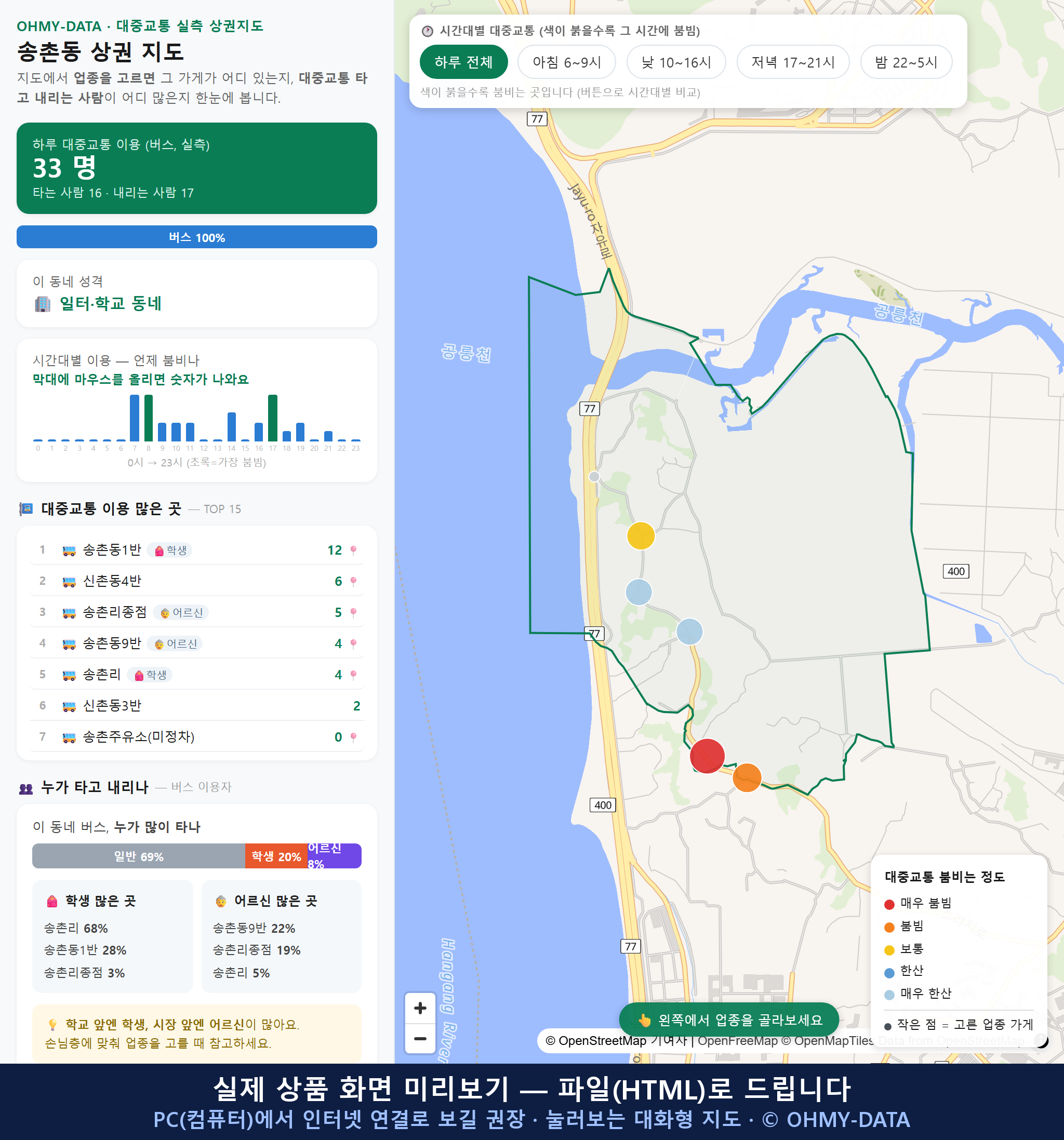Screen dimensions: 1064x1140
Task: Click the lightbulb tip icon
Action: pyautogui.click(x=52, y=1024)
